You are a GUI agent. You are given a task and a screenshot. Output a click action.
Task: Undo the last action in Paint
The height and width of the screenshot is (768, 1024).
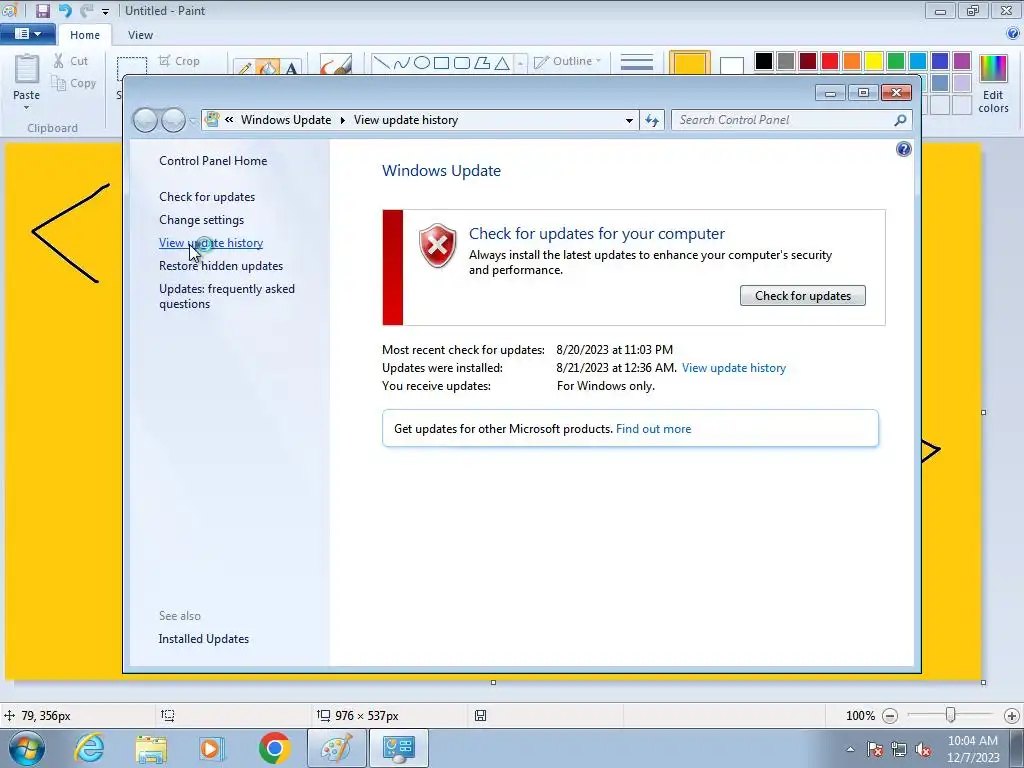point(65,10)
